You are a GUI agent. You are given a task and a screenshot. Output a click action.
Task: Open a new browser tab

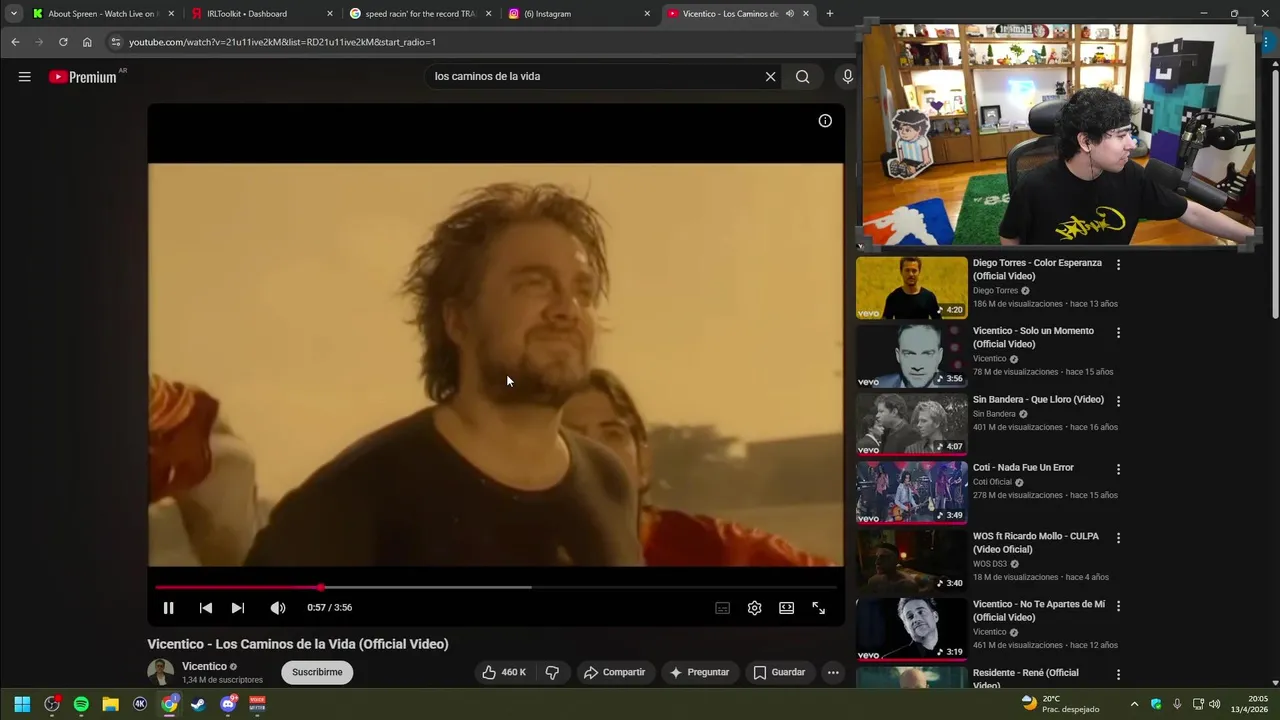[829, 14]
